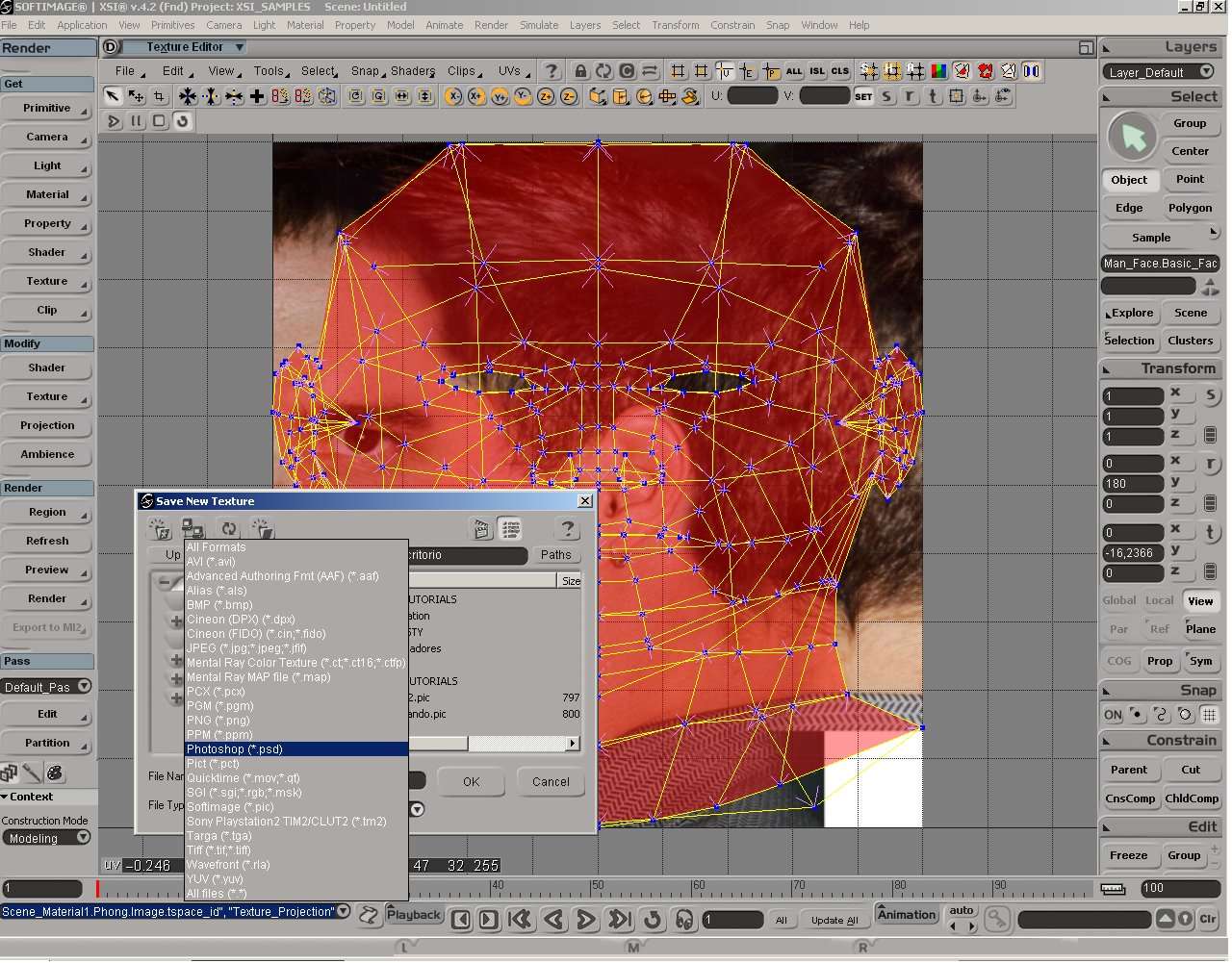Select the arrow pointer tool in Texture Editor
This screenshot has height=963, width=1232.
coord(113,96)
